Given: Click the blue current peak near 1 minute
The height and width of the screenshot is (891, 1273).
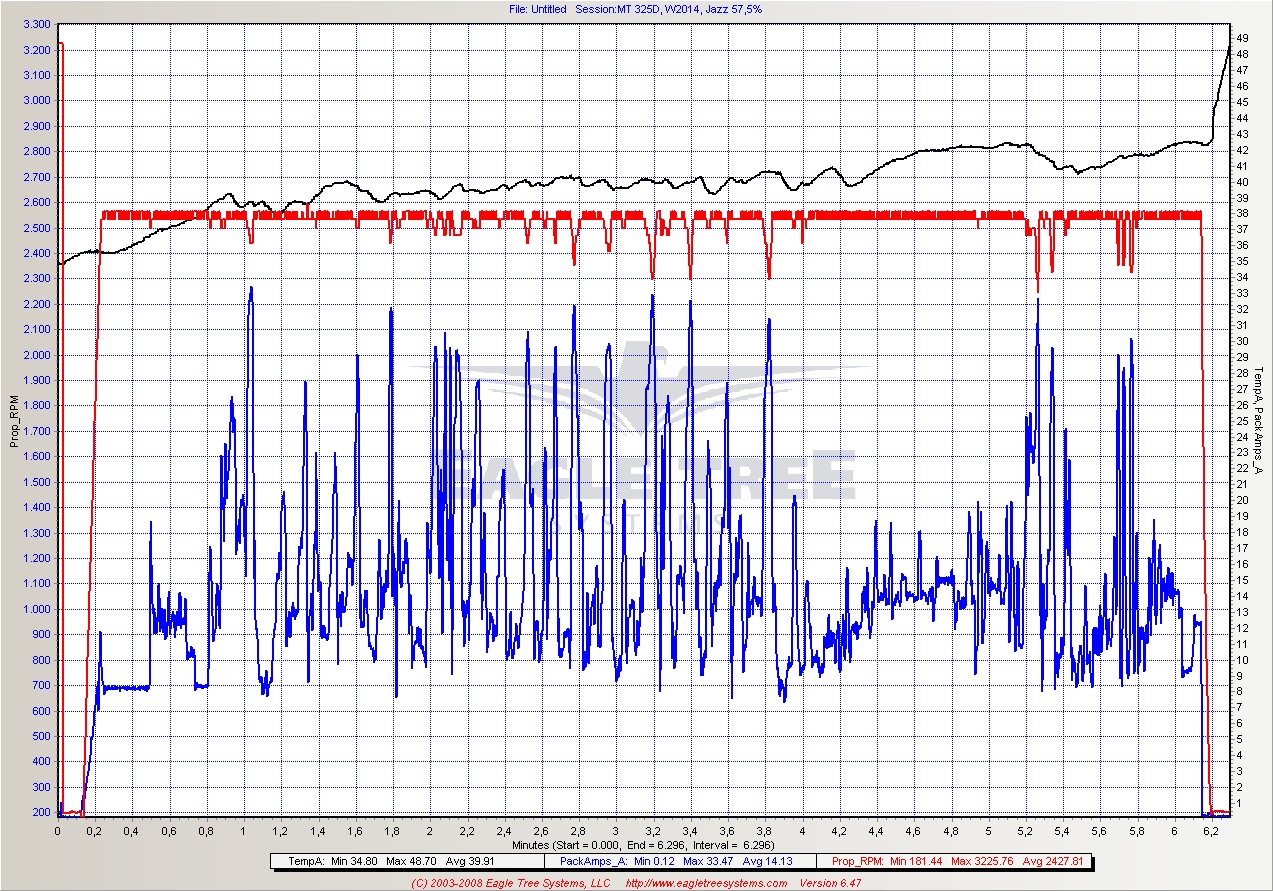Looking at the screenshot, I should [x=251, y=289].
